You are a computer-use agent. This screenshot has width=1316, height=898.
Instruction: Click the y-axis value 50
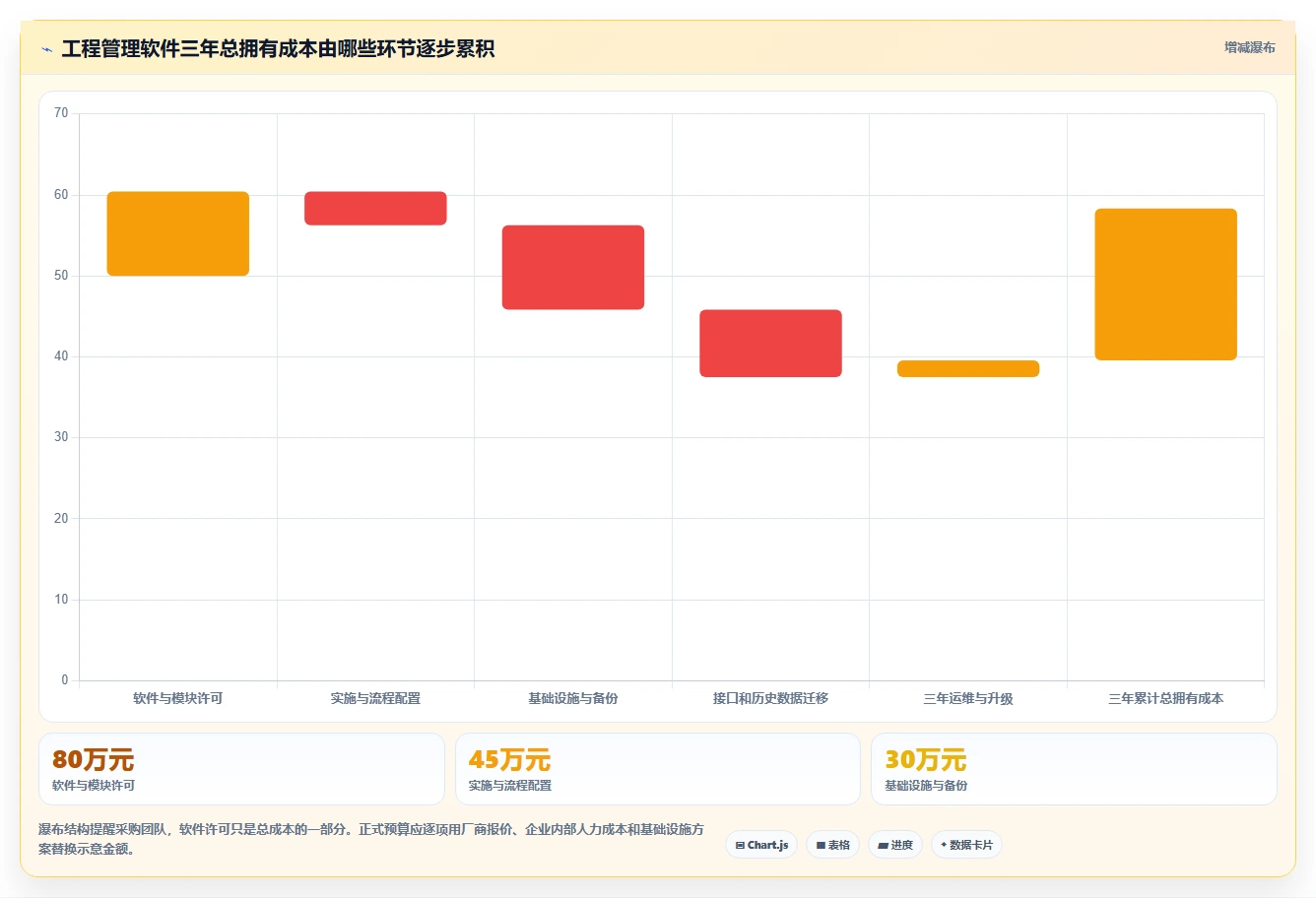click(61, 276)
